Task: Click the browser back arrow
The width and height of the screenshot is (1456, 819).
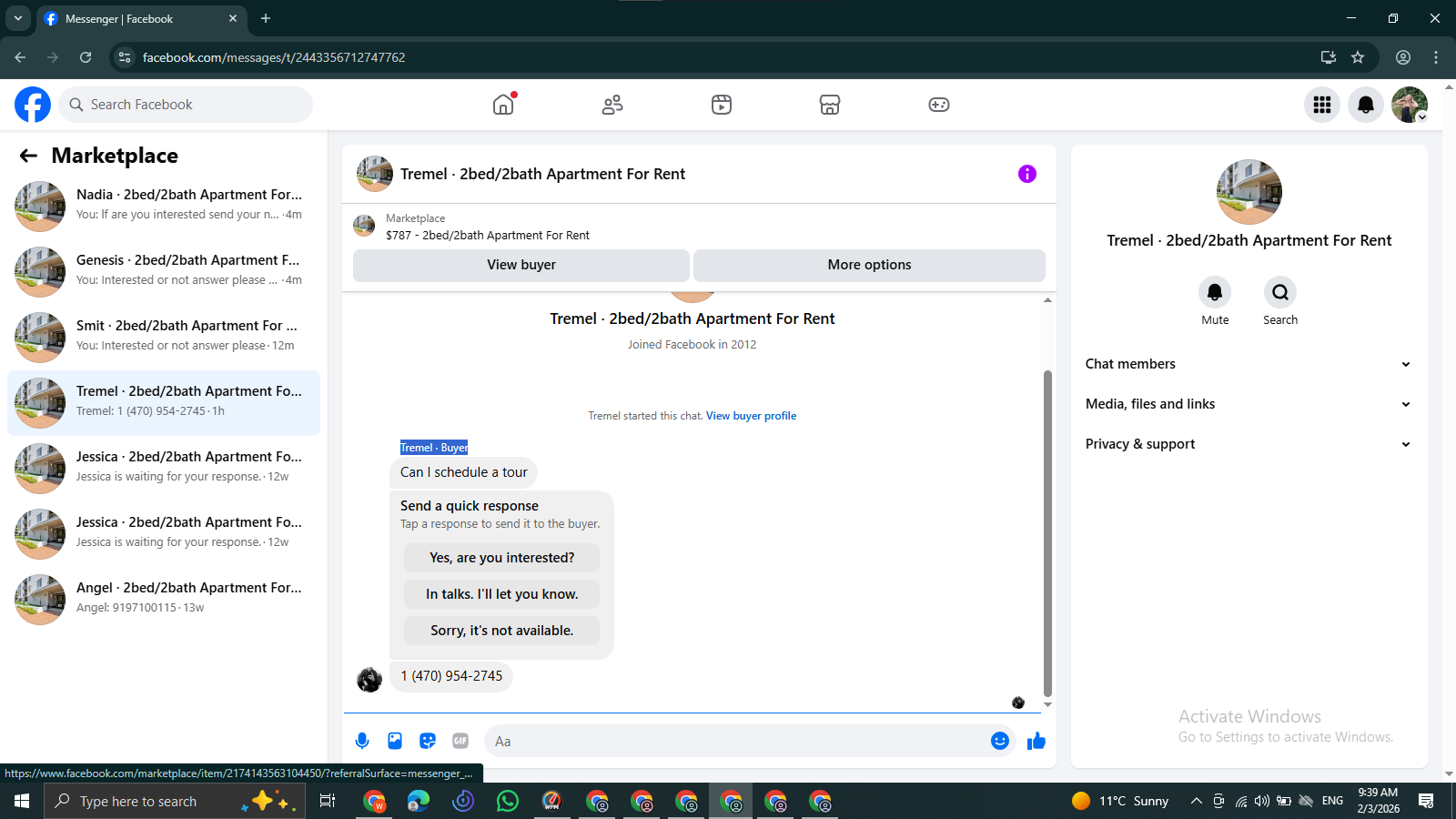Action: [x=20, y=57]
